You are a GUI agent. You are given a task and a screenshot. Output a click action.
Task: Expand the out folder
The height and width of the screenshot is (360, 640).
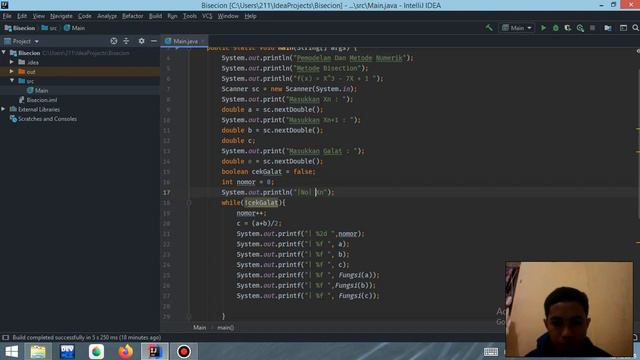(x=12, y=71)
